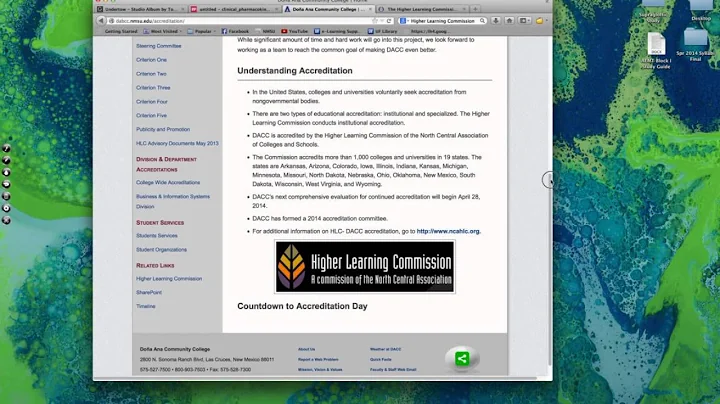720x404 pixels.
Task: Open Steering Committee sidebar link
Action: click(158, 46)
